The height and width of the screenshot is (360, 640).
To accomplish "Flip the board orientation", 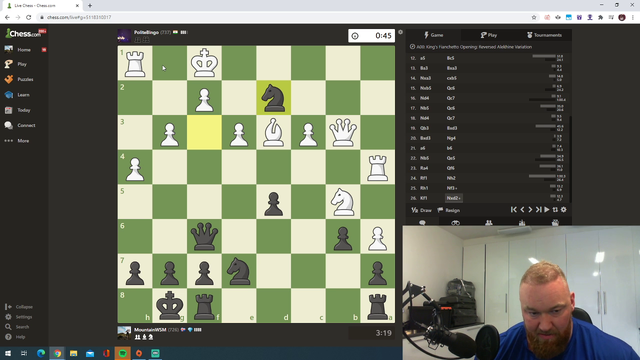I will coord(555,210).
